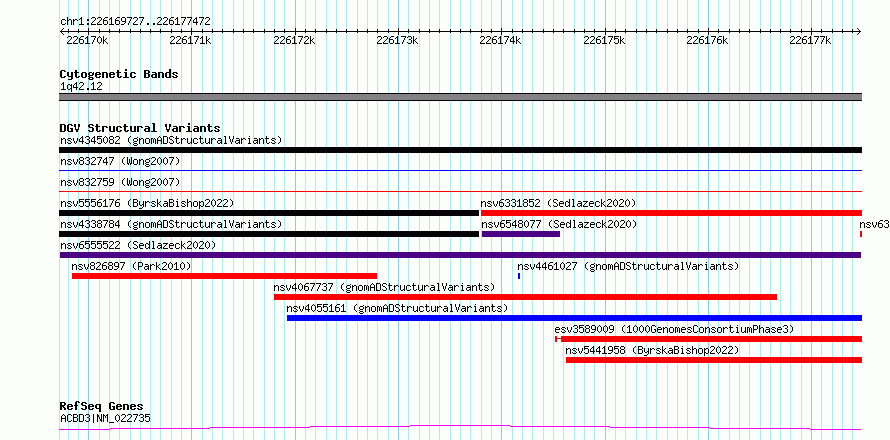Click the pink ACBD3 gene line

coord(460,428)
